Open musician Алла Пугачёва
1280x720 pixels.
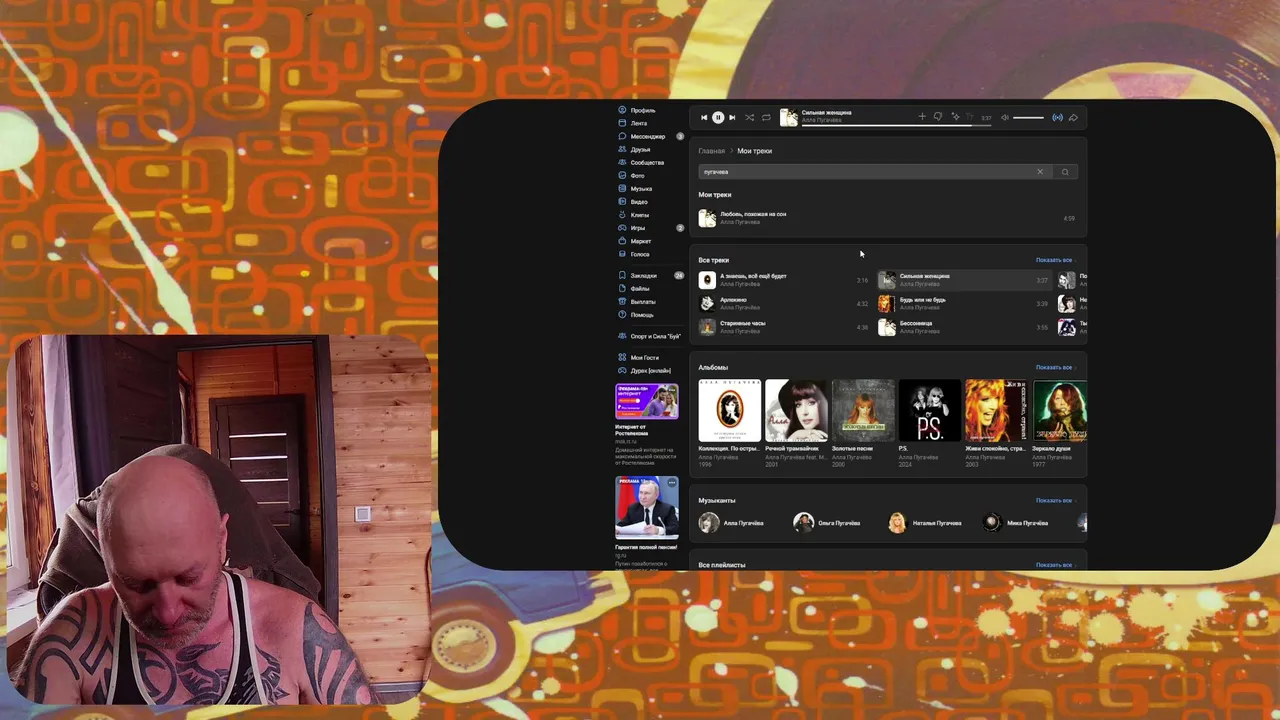[731, 522]
